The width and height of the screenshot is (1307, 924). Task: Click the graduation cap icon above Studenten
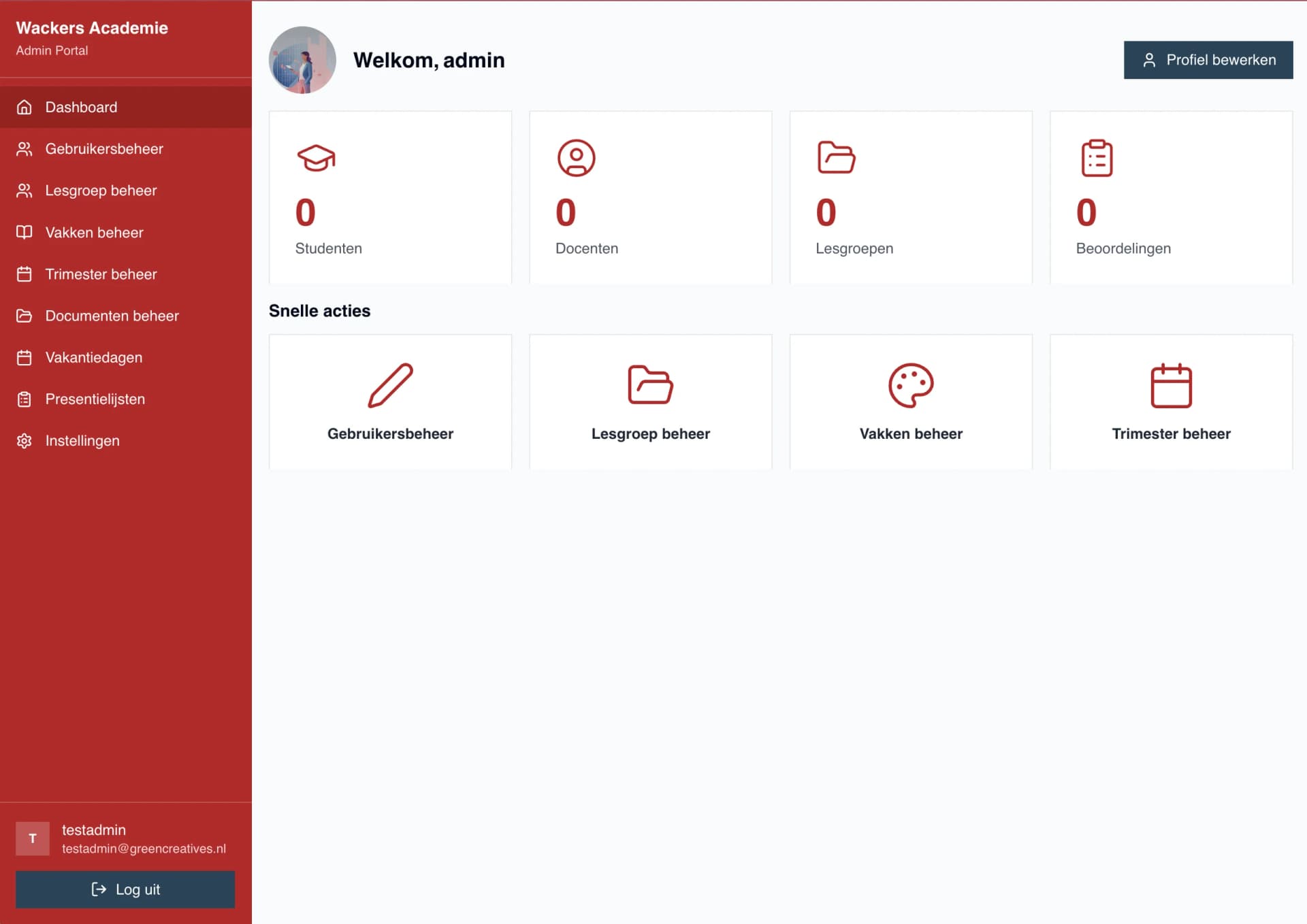(x=316, y=158)
